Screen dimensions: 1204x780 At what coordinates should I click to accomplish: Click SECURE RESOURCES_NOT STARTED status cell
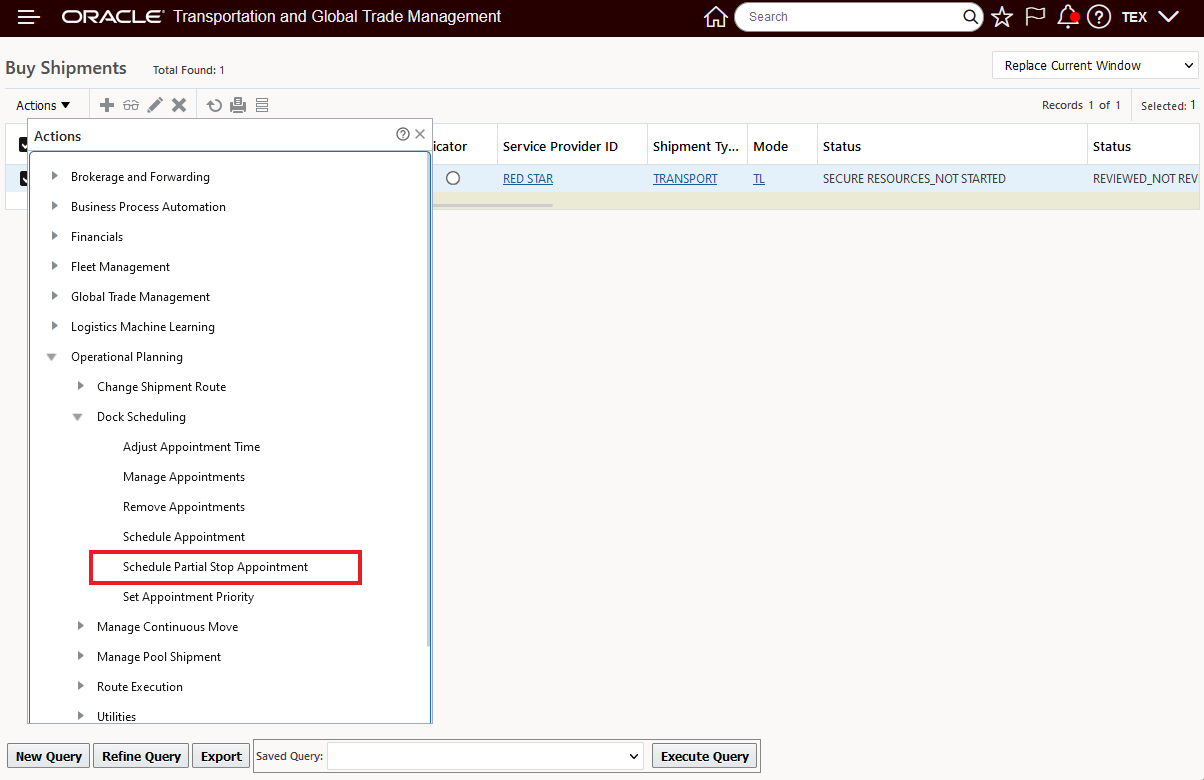click(914, 179)
